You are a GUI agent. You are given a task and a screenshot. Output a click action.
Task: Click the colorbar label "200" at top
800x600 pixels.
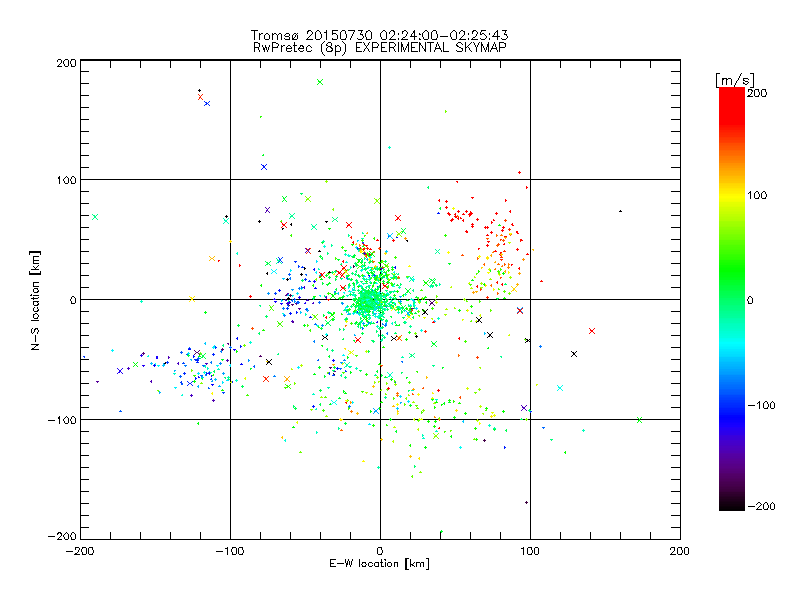tap(757, 93)
